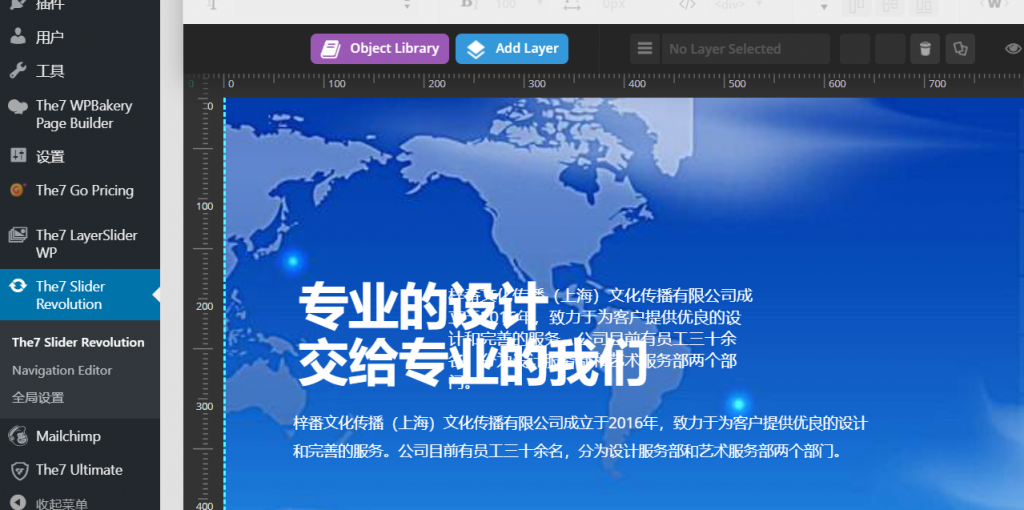Click The7 Go Pricing icon

click(18, 190)
